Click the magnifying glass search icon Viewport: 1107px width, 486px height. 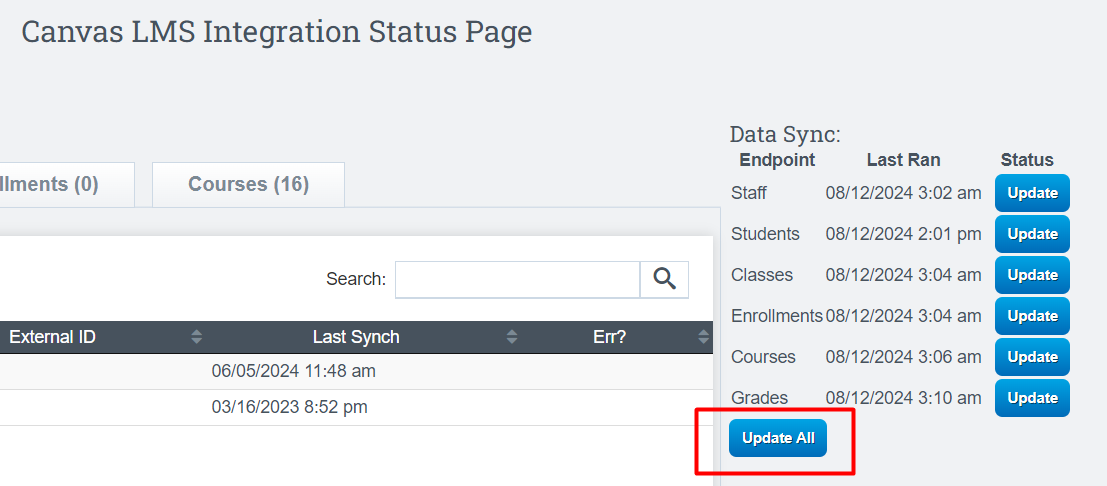click(664, 279)
